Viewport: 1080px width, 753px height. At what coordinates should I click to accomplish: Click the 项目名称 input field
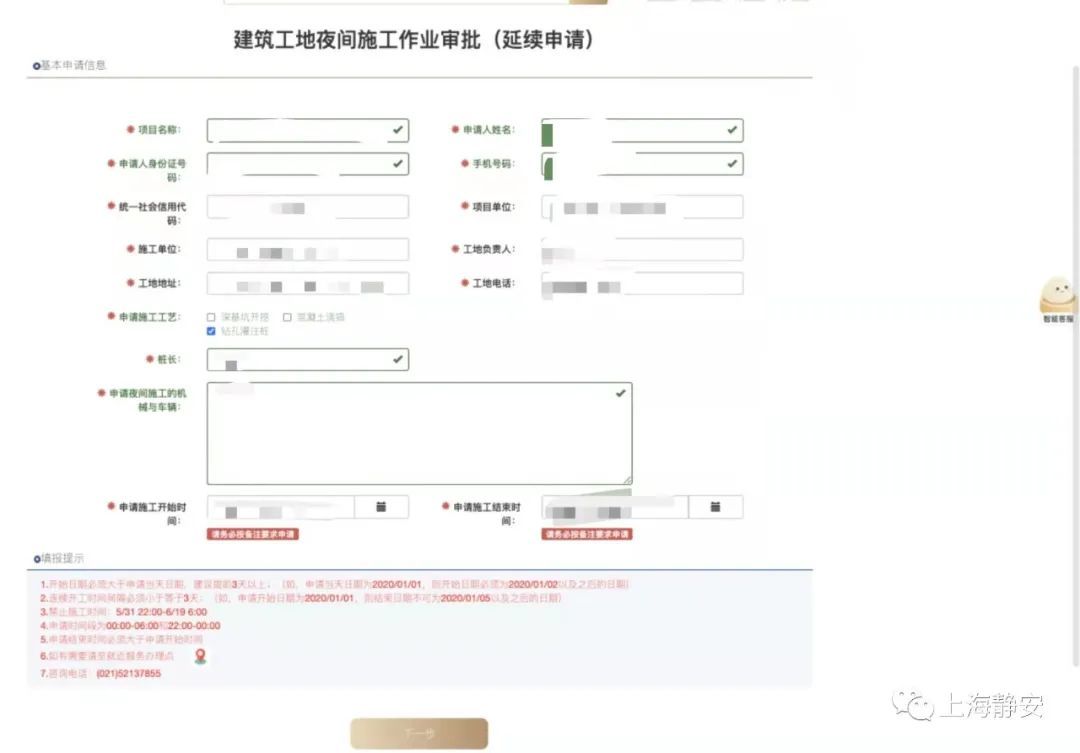[308, 130]
